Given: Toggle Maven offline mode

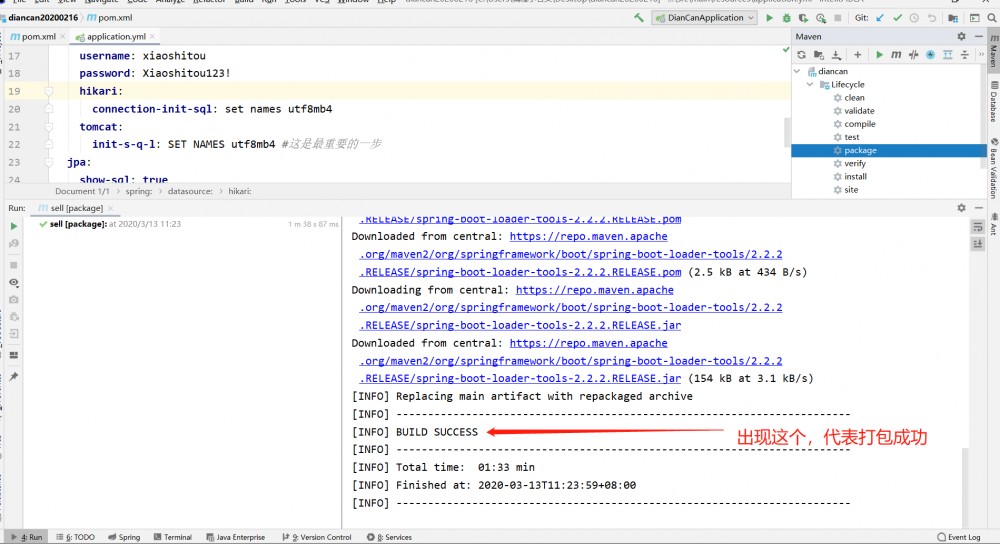Looking at the screenshot, I should click(913, 55).
